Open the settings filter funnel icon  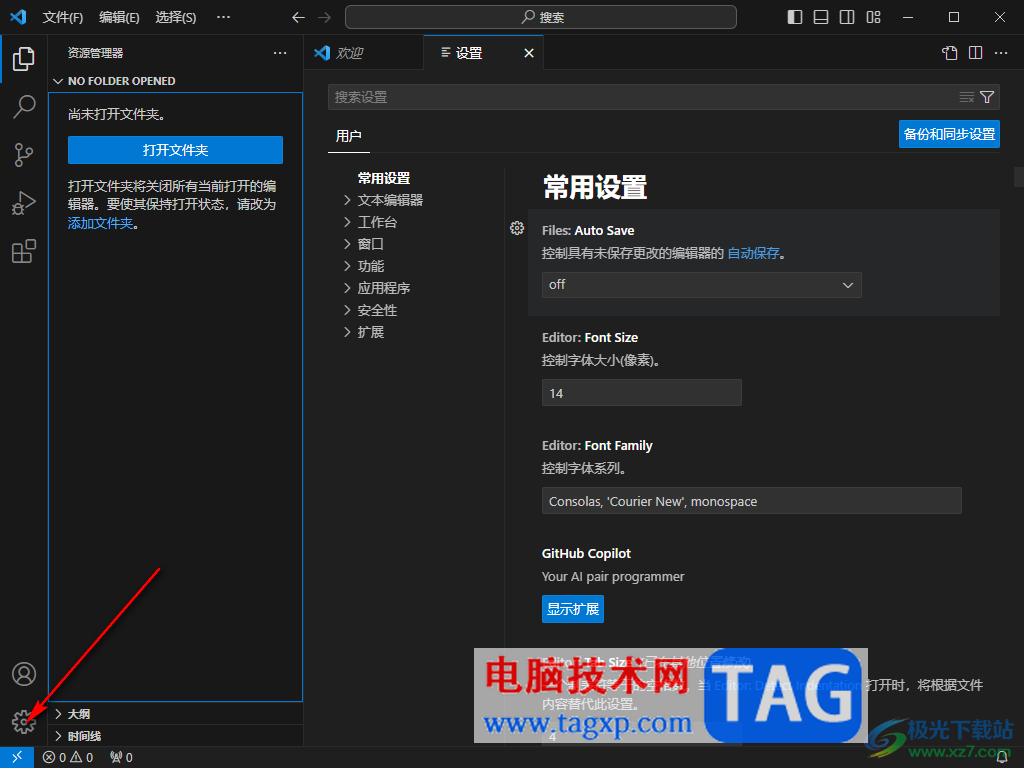tap(987, 97)
